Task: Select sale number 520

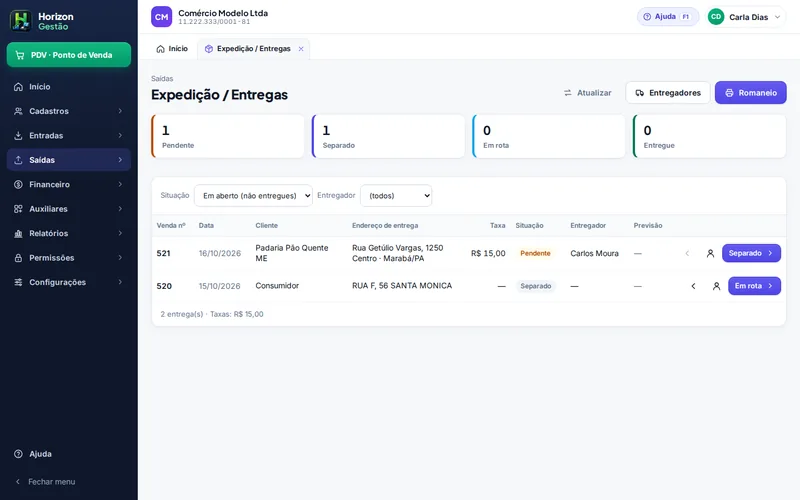Action: (x=164, y=286)
